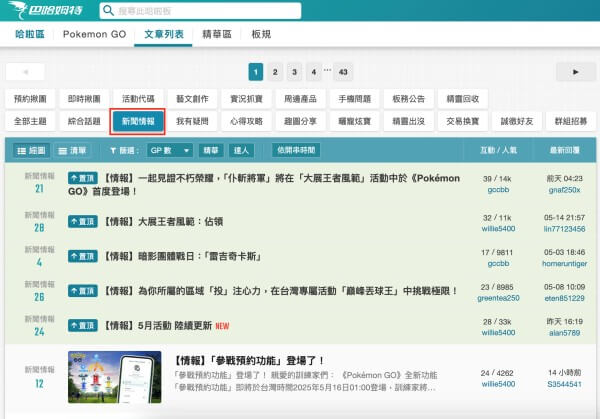Filter by 板務公告 category

(x=409, y=99)
